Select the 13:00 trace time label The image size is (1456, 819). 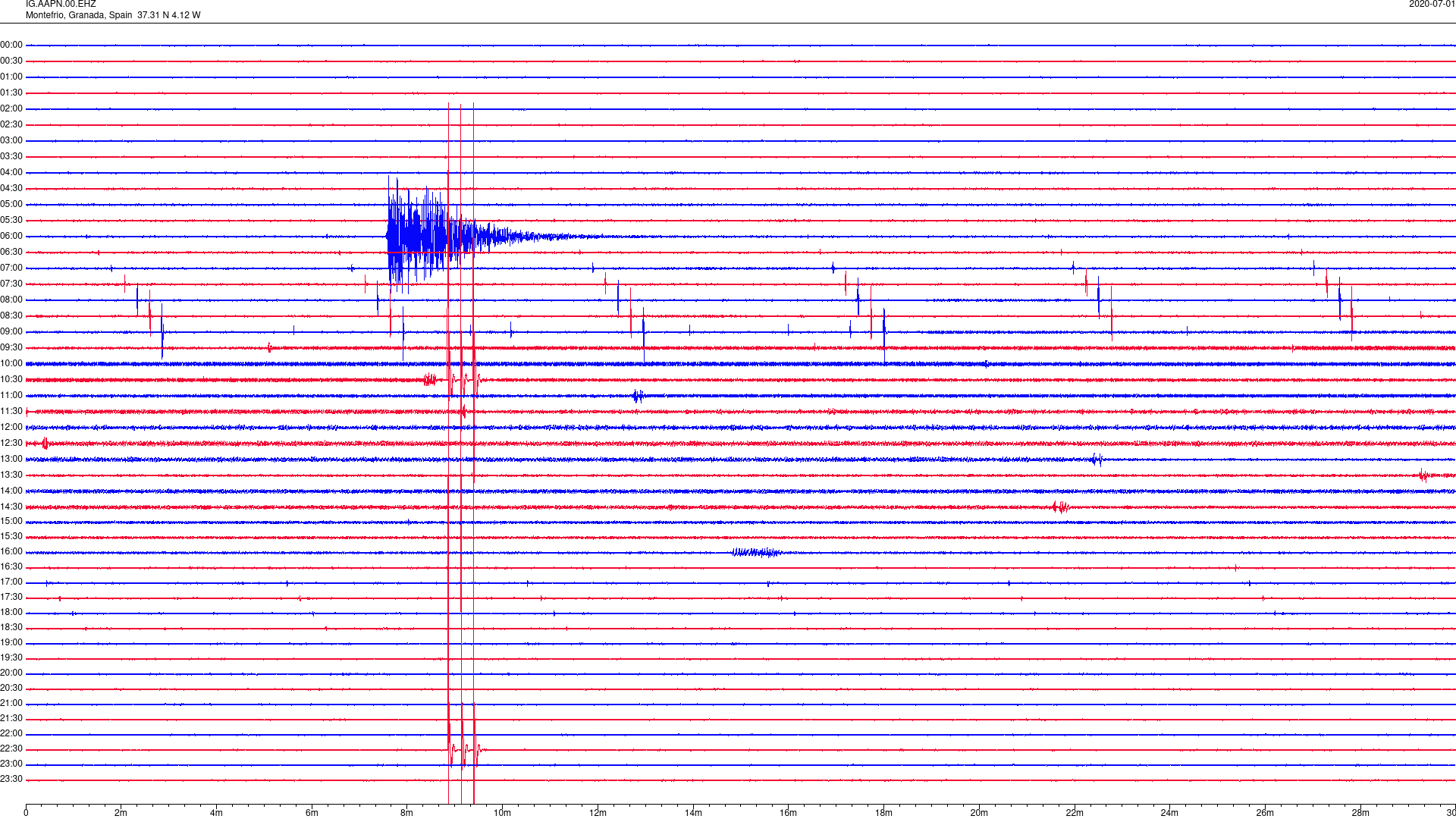click(x=11, y=459)
